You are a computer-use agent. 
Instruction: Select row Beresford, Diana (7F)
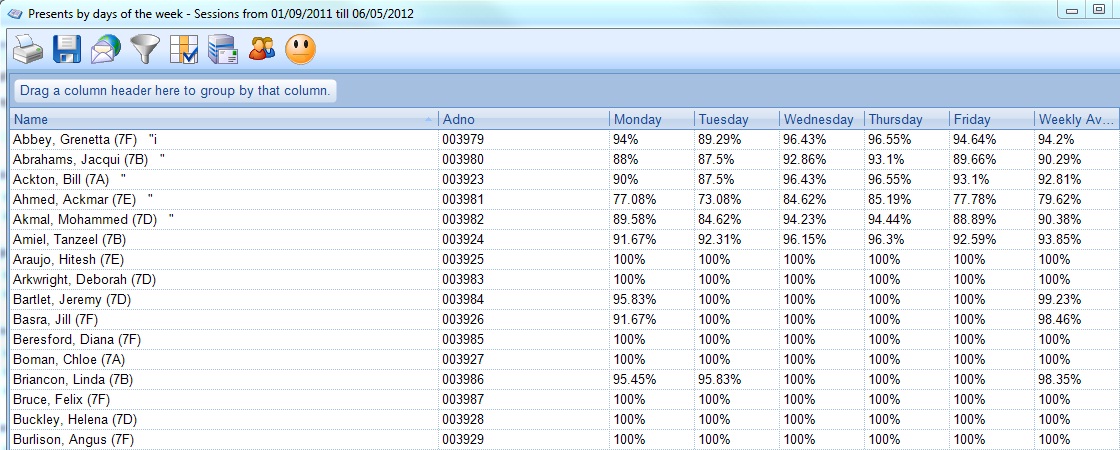[565, 339]
